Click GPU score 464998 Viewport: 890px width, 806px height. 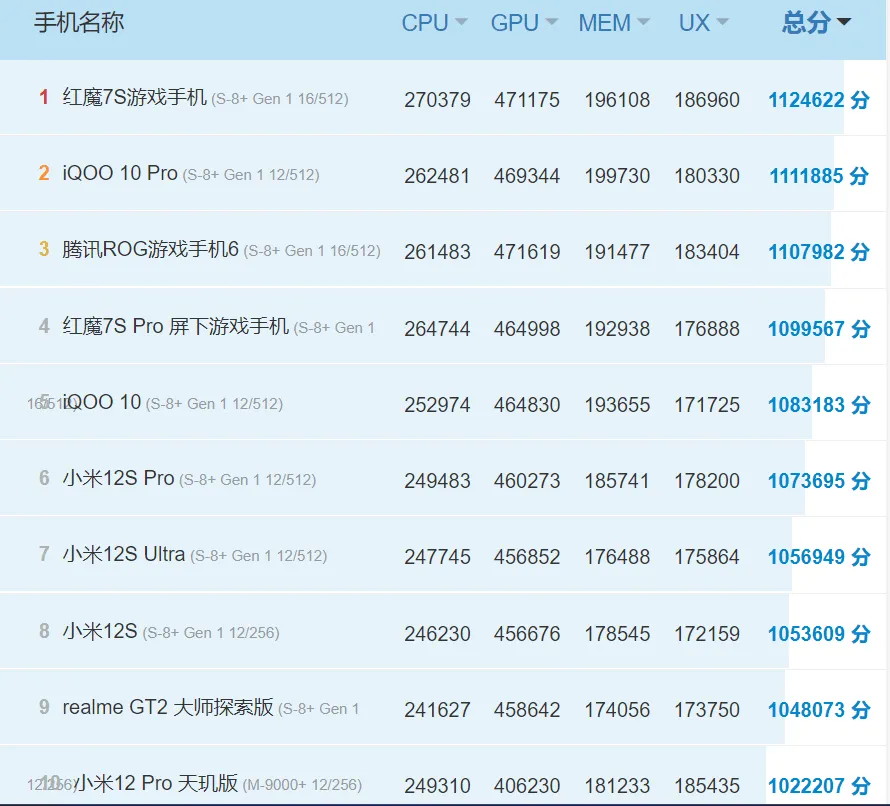coord(527,329)
